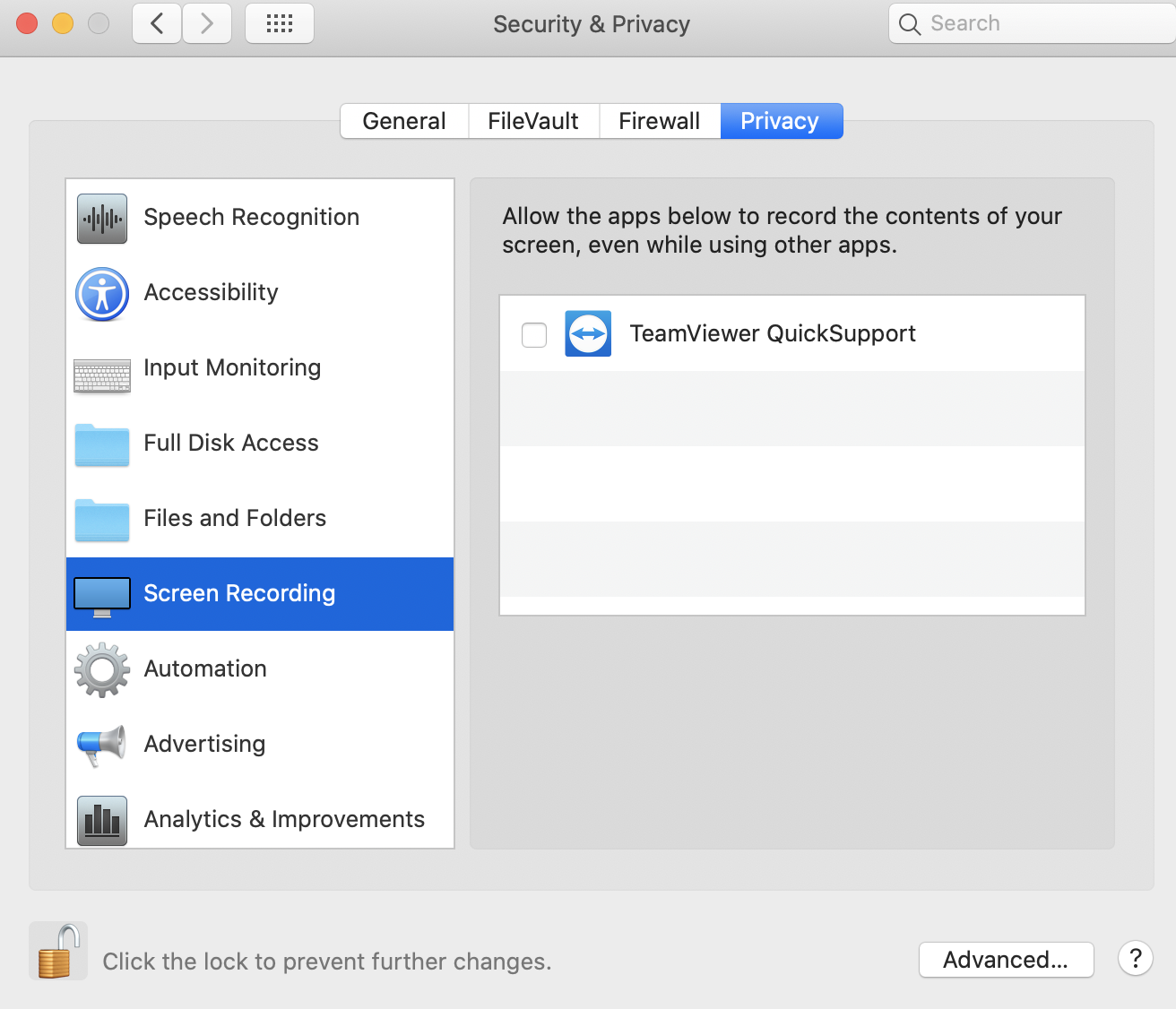Click the Speech Recognition waveform icon

point(102,219)
